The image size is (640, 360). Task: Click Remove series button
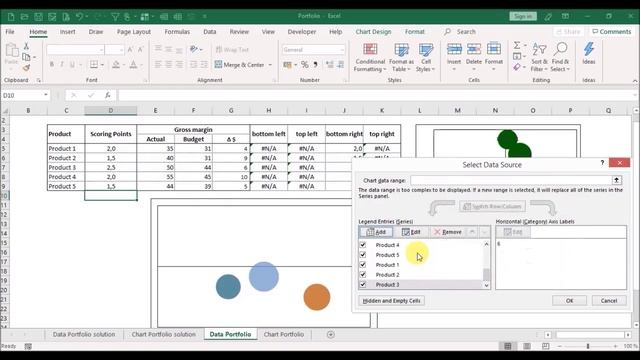[x=448, y=232]
